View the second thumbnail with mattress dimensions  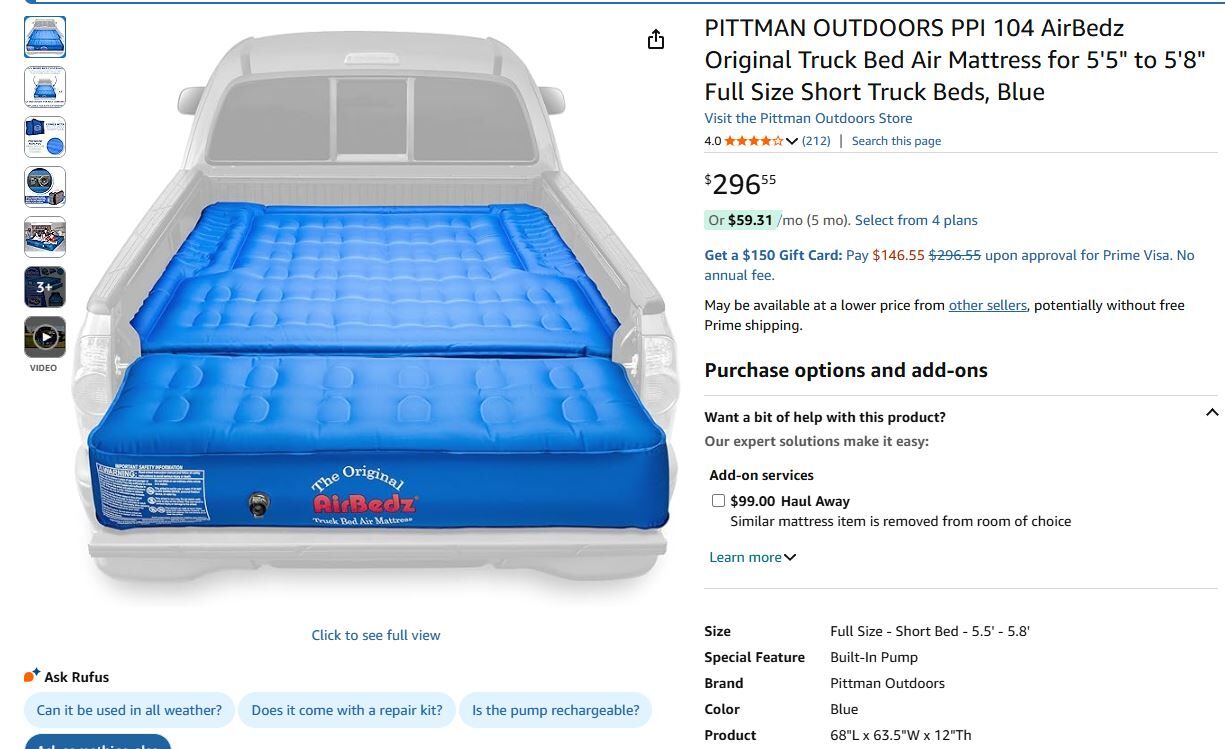(x=45, y=87)
